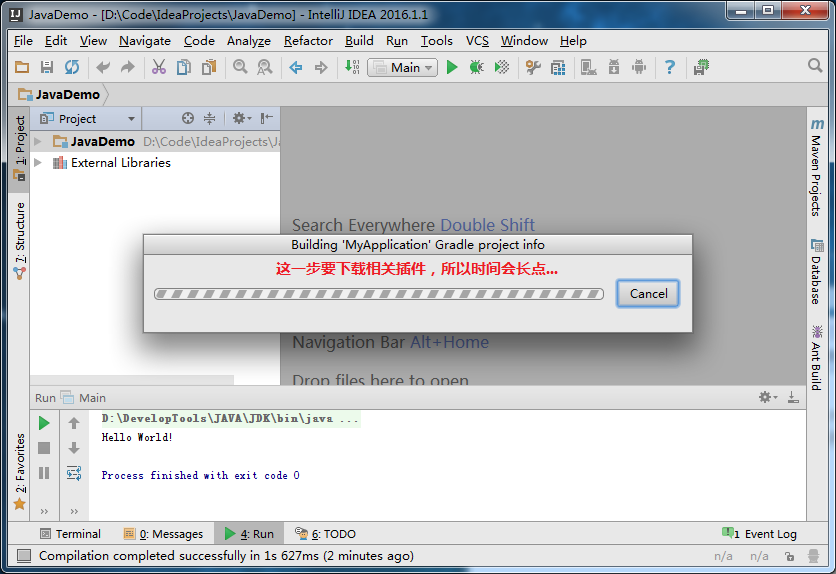836x574 pixels.
Task: Open the Window menu
Action: [x=524, y=41]
